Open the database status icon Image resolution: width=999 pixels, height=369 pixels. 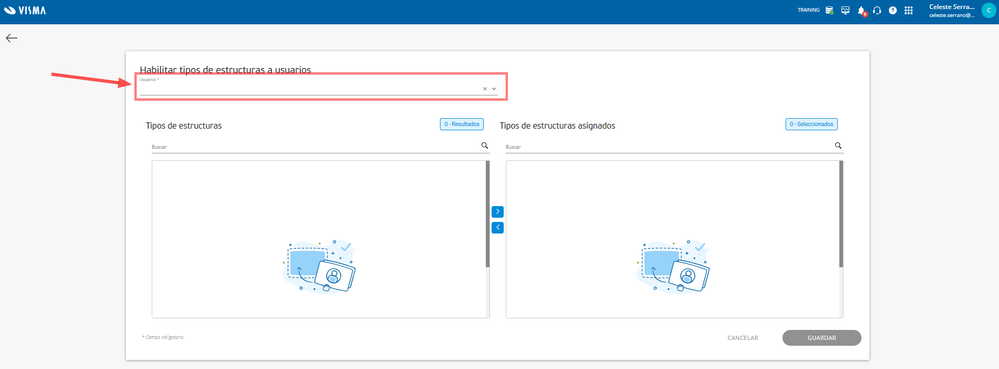(830, 10)
